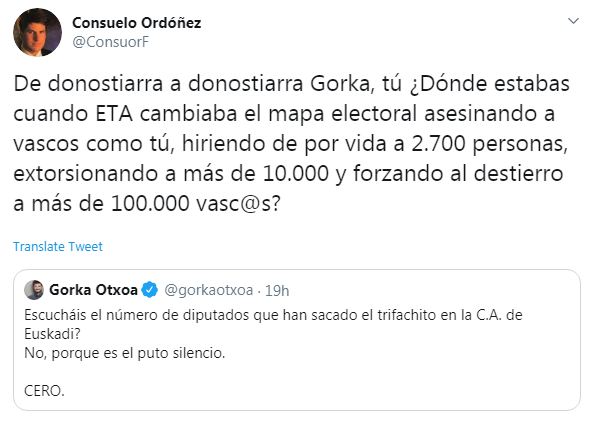
Task: Click Consuelo Ordóñez's profile picture
Action: (x=37, y=32)
